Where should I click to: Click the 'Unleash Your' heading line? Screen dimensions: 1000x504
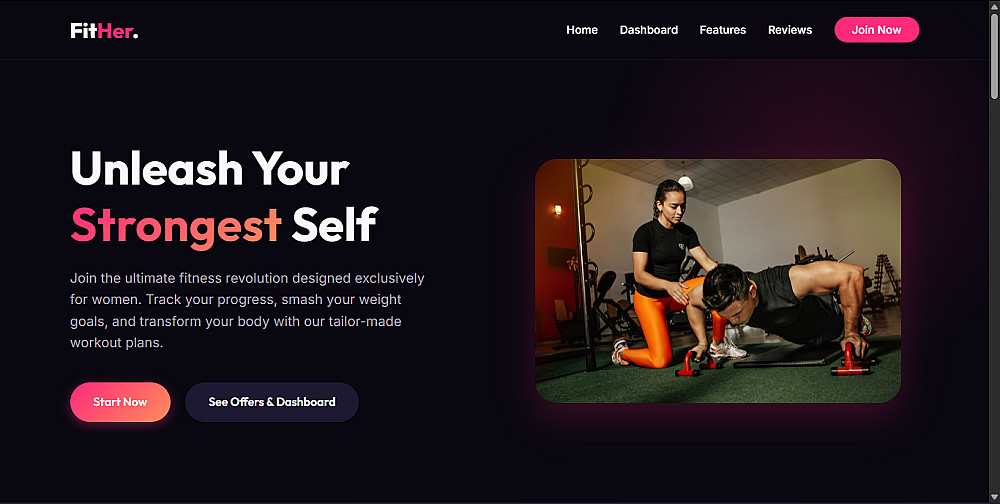210,169
